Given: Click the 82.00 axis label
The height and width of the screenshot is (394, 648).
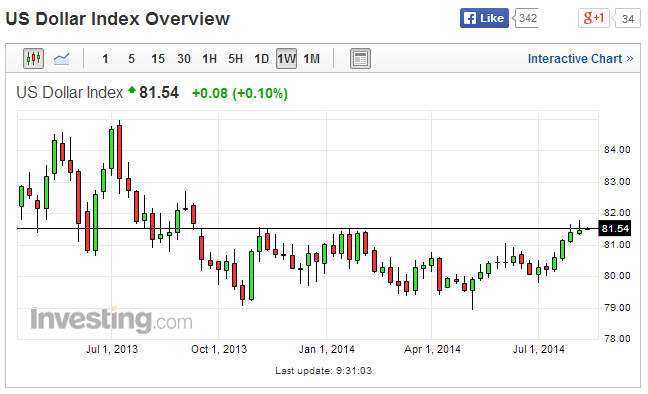Looking at the screenshot, I should point(617,213).
